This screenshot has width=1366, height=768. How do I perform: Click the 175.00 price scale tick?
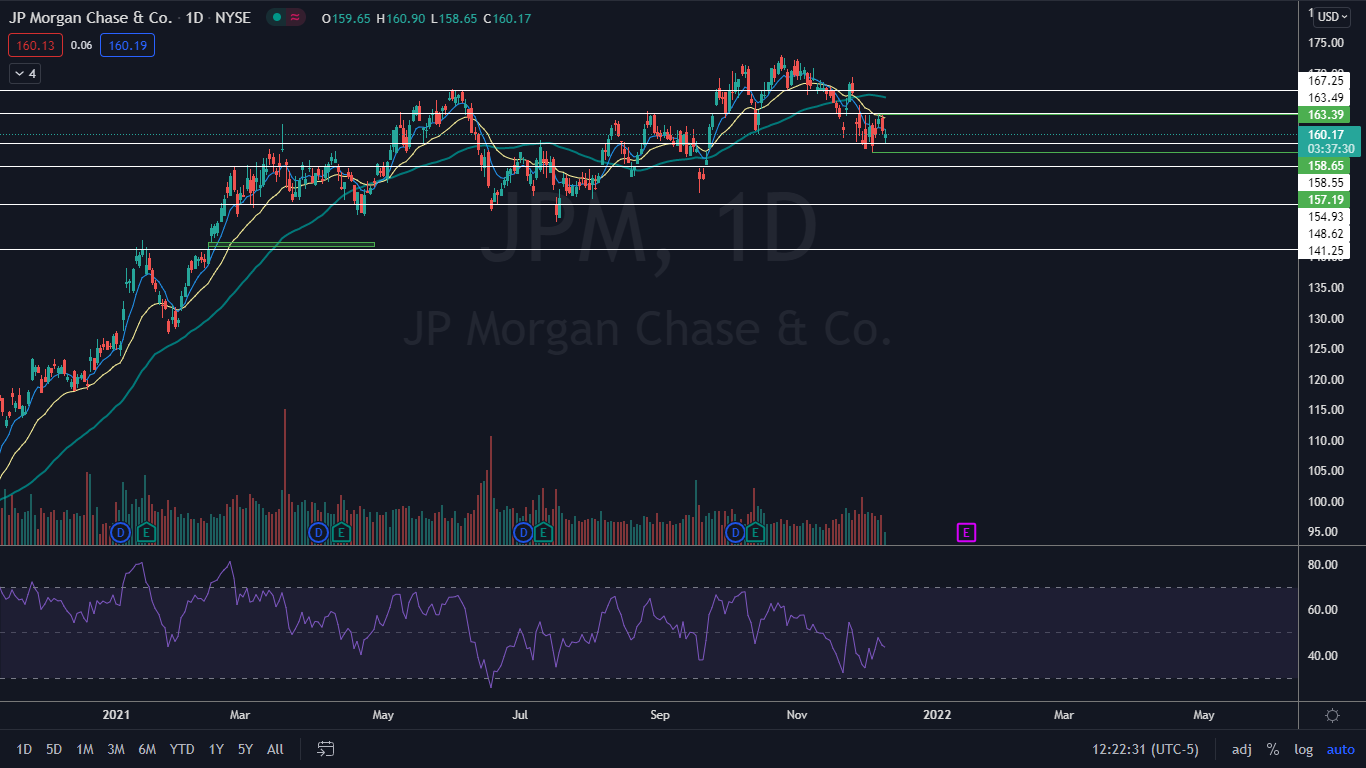pos(1324,43)
